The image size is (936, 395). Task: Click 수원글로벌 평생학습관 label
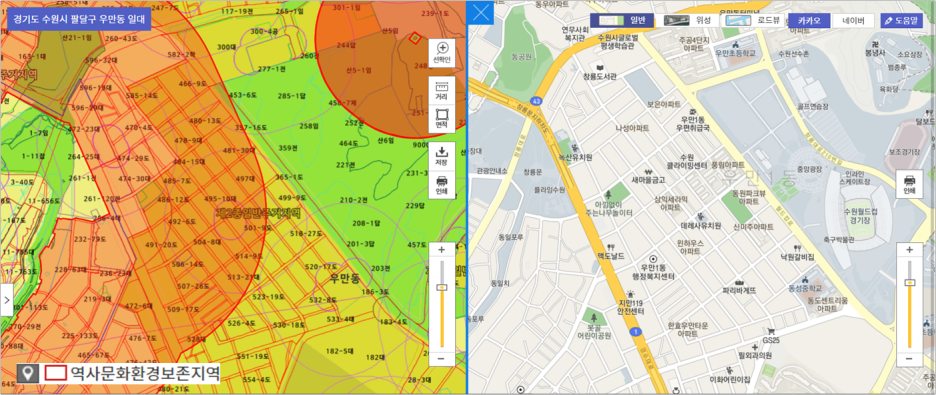(618, 42)
